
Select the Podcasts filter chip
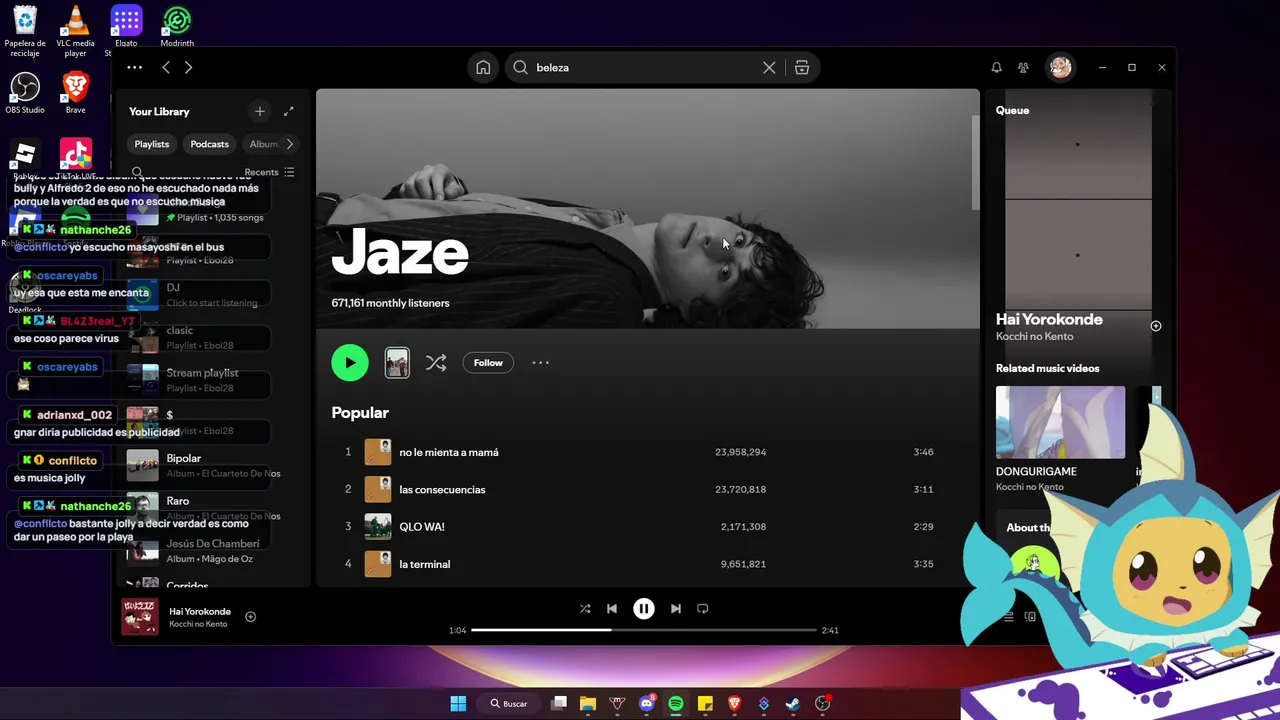point(209,144)
